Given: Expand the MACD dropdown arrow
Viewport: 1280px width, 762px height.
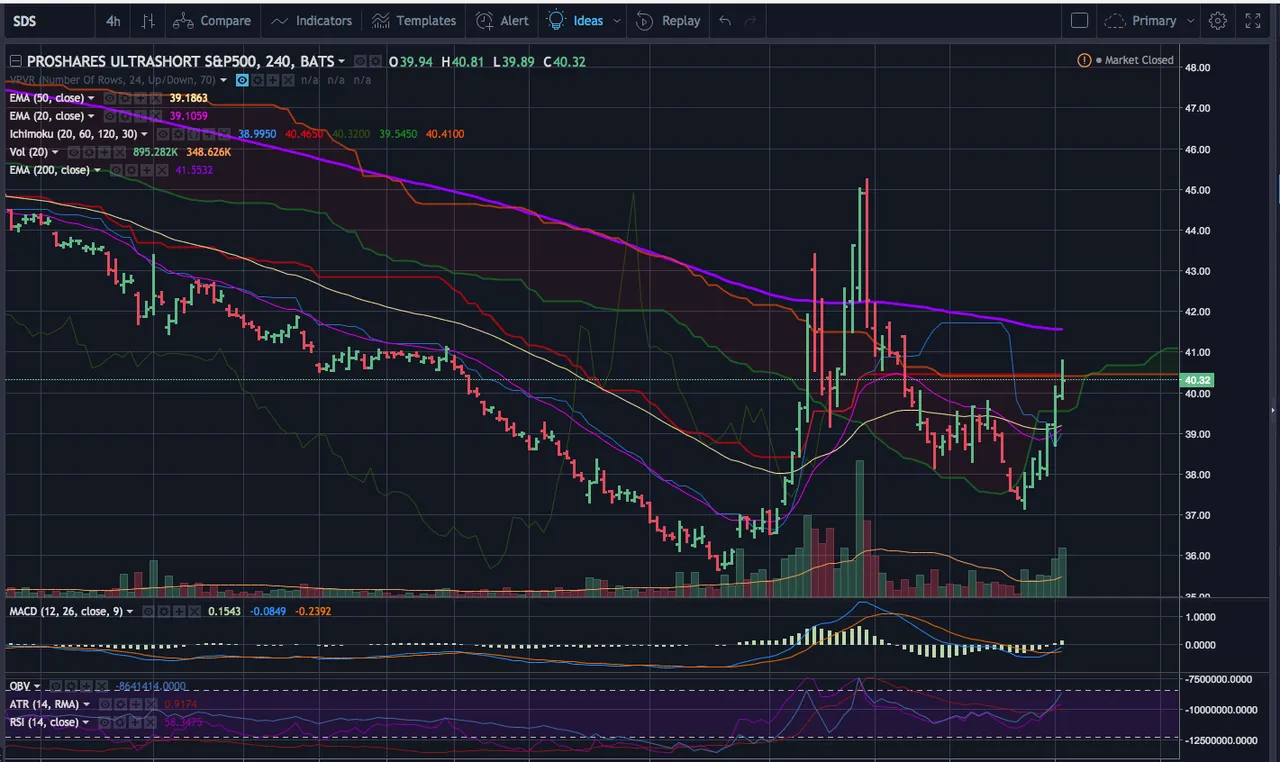Looking at the screenshot, I should (x=130, y=610).
